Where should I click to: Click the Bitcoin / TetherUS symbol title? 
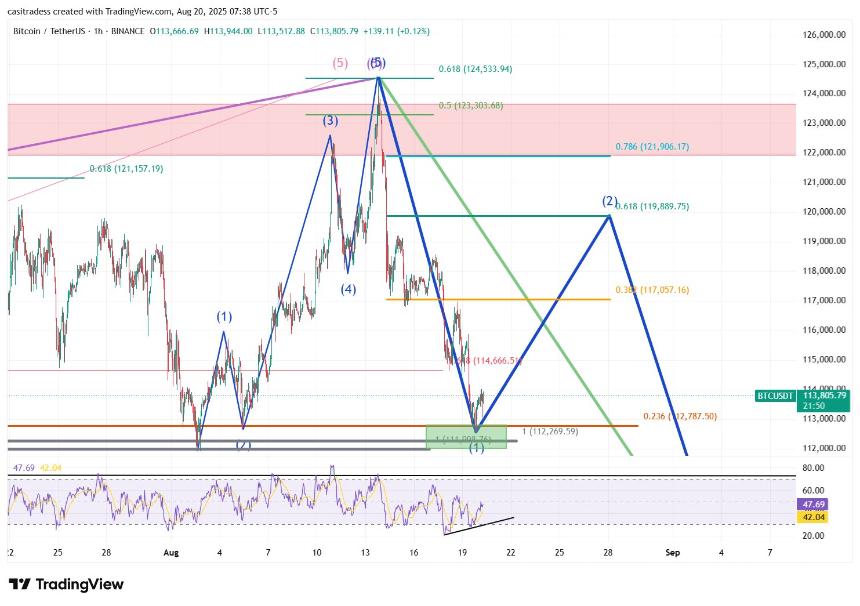point(49,32)
